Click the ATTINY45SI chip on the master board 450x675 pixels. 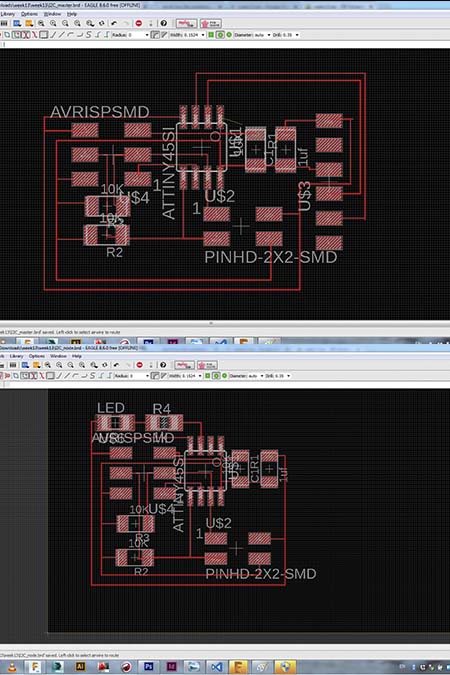tap(202, 148)
